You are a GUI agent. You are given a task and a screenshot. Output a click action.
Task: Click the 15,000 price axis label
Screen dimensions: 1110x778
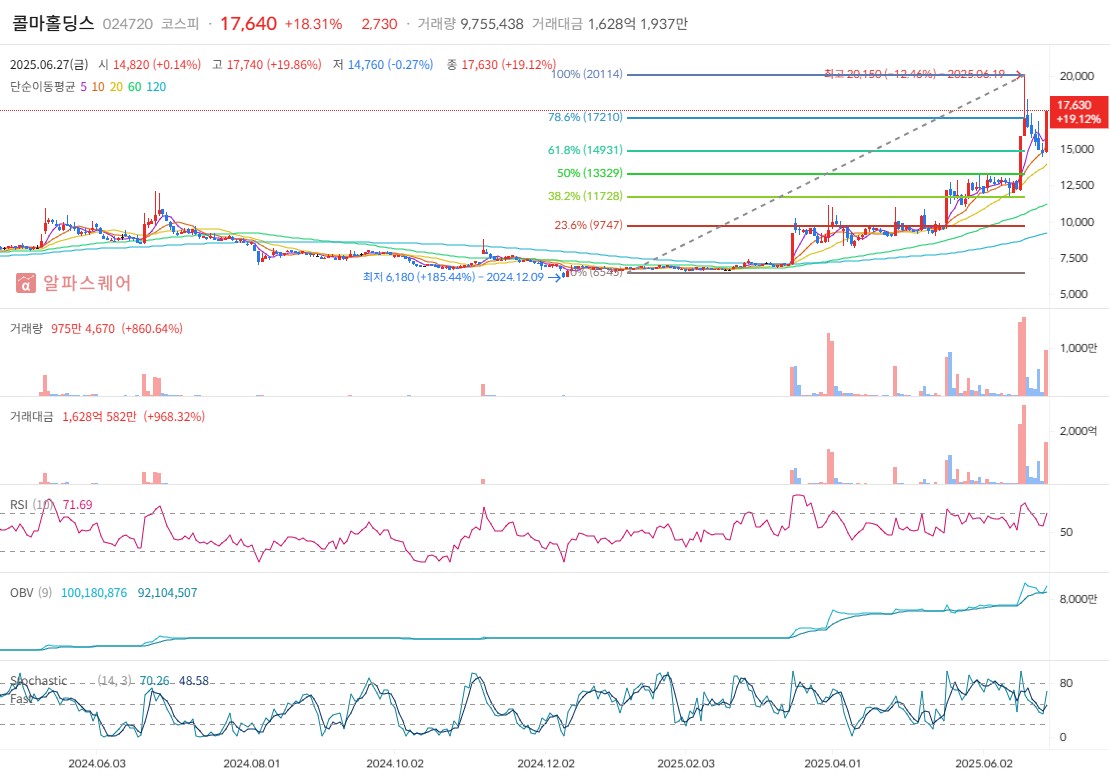1076,149
